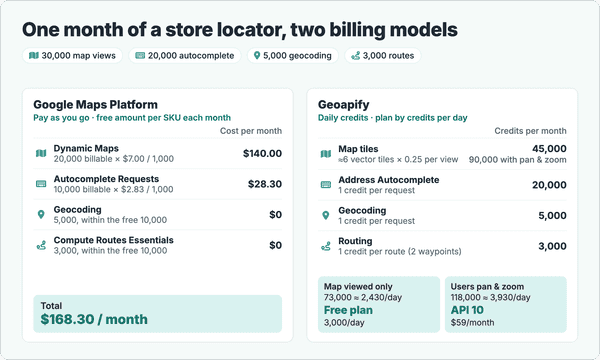Image resolution: width=600 pixels, height=360 pixels.
Task: Click the Routing label
Action: [x=355, y=241]
